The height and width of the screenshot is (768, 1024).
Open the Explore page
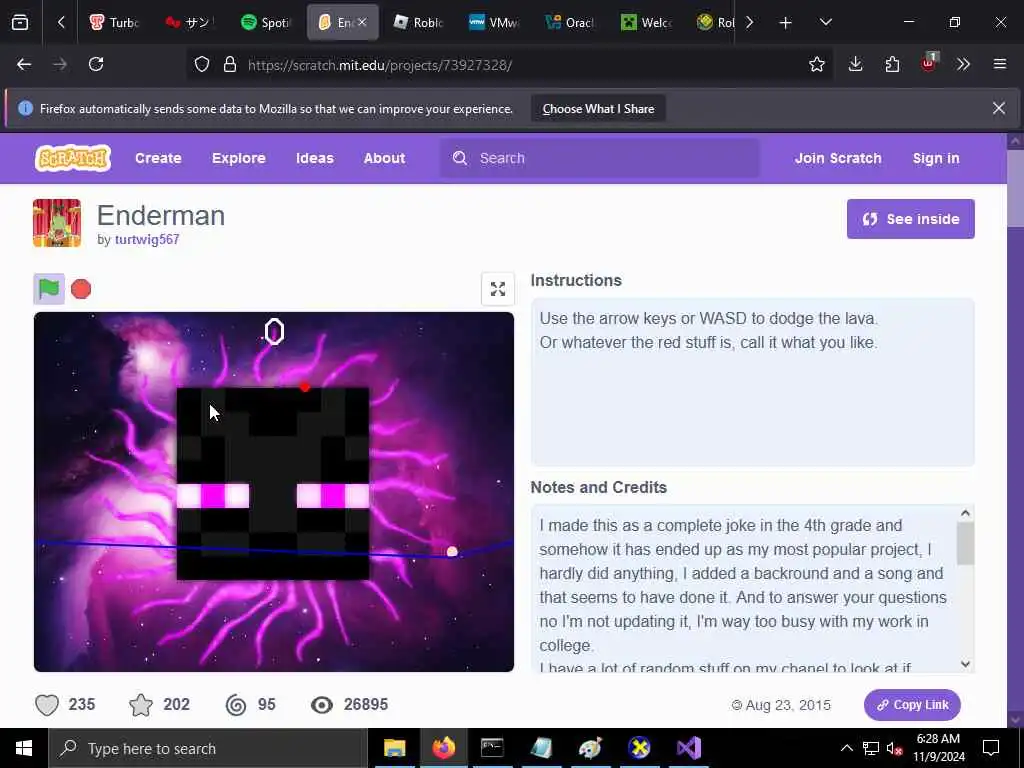[238, 158]
